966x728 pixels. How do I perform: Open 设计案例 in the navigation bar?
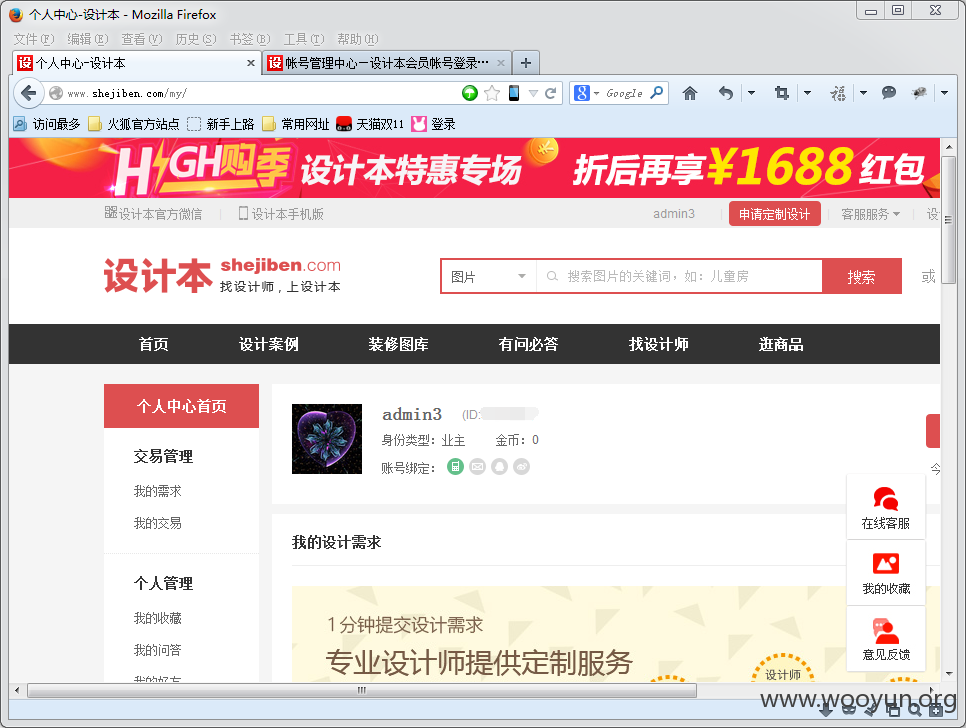[x=269, y=344]
